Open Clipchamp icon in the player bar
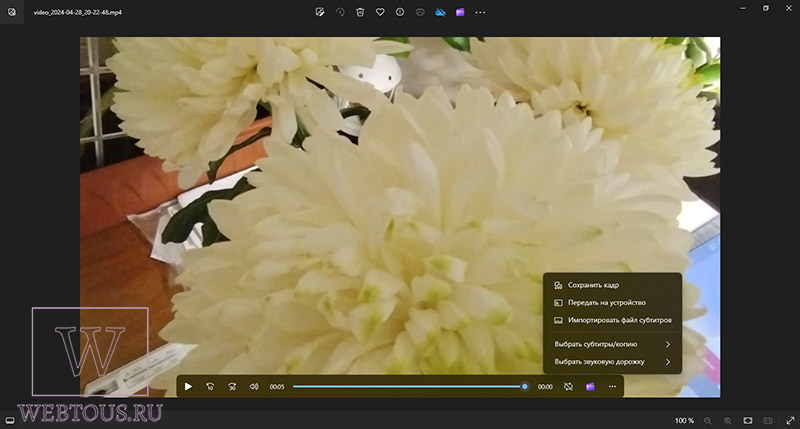Viewport: 800px width, 429px height. click(x=590, y=387)
